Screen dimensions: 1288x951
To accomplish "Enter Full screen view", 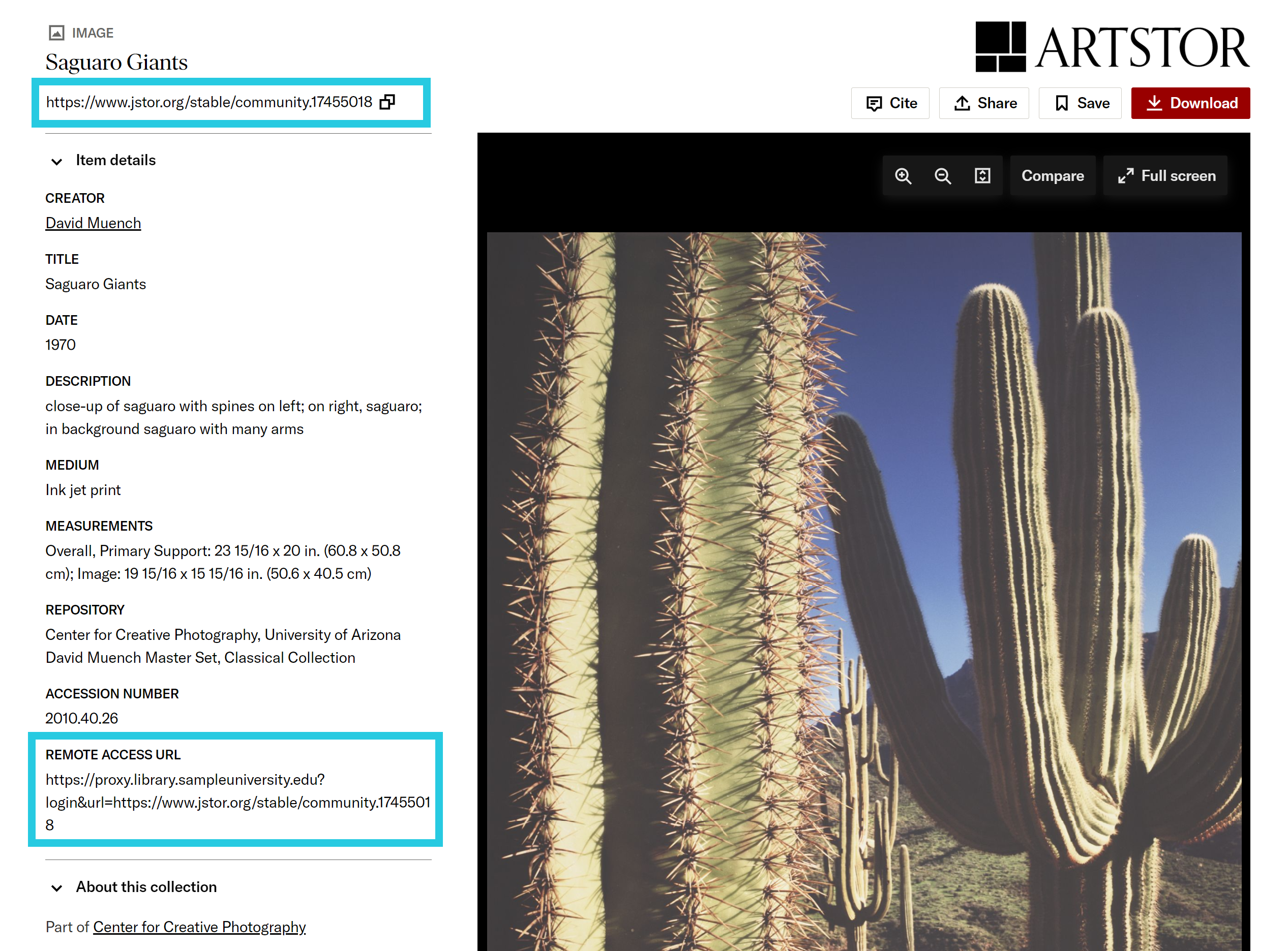I will point(1166,176).
